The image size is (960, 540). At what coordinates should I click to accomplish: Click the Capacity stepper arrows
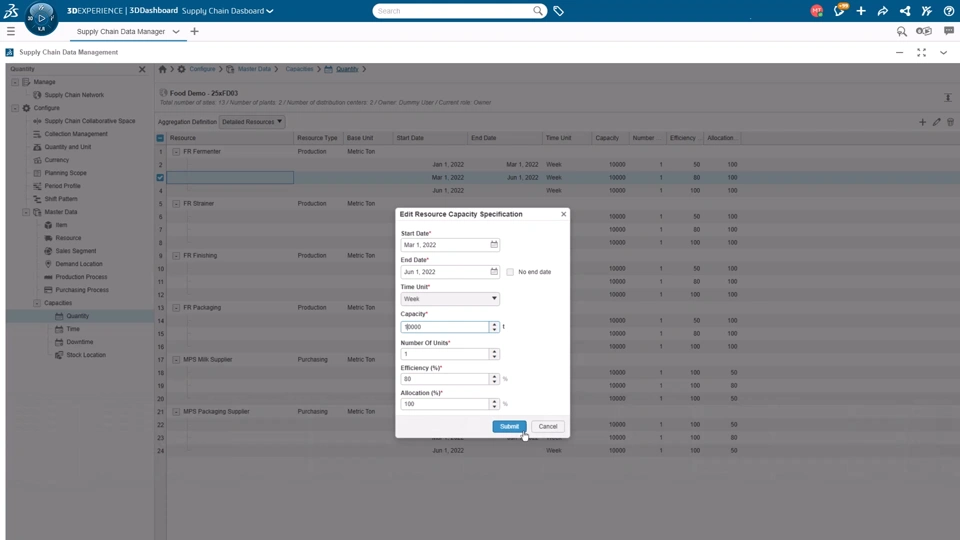494,327
